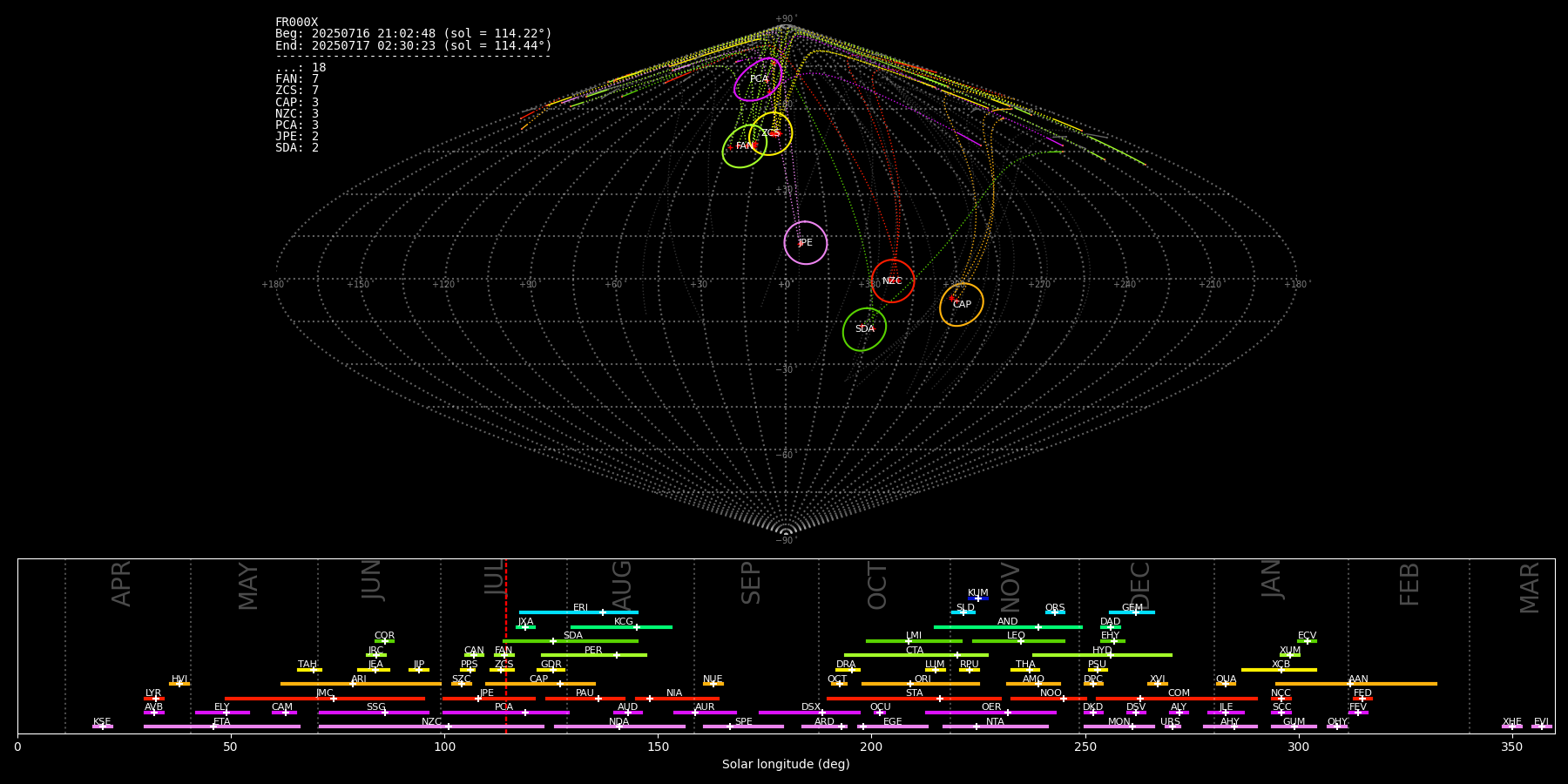Click the LEO shower bar in timeline
The image size is (1568, 784).
point(1018,641)
